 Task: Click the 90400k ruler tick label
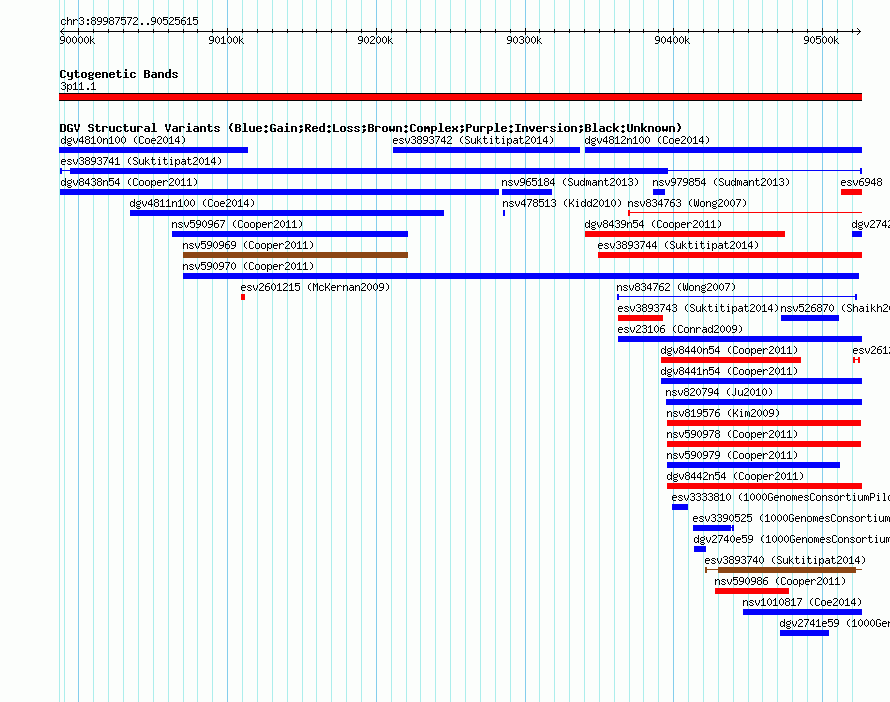click(673, 40)
